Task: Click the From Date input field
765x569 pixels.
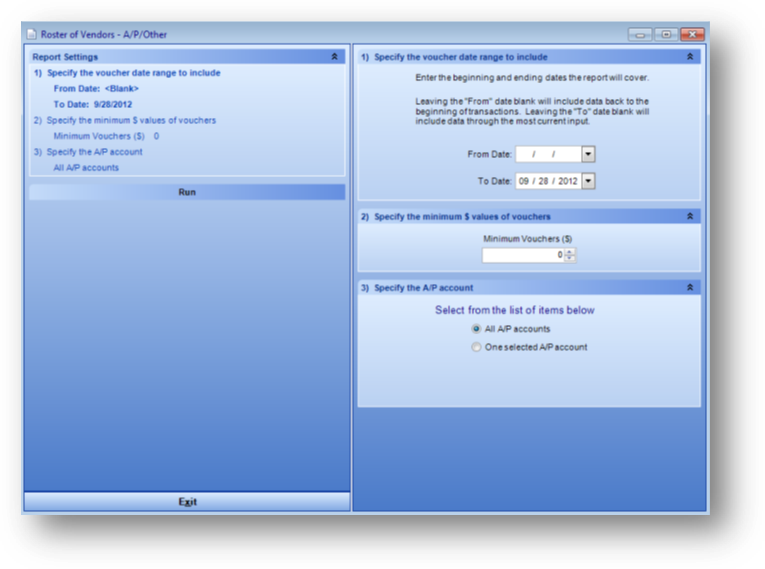Action: click(x=548, y=154)
